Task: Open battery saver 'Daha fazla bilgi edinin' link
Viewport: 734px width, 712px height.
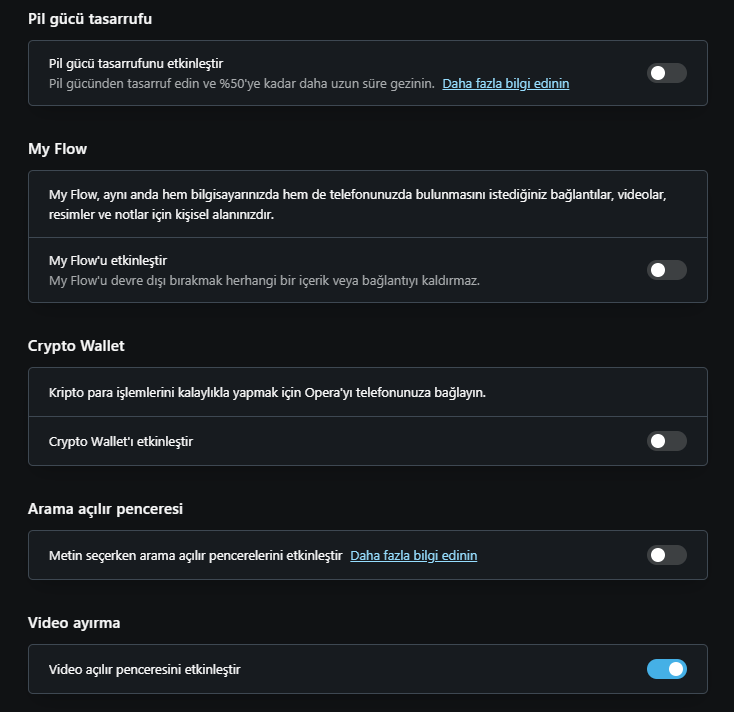Action: (x=506, y=84)
